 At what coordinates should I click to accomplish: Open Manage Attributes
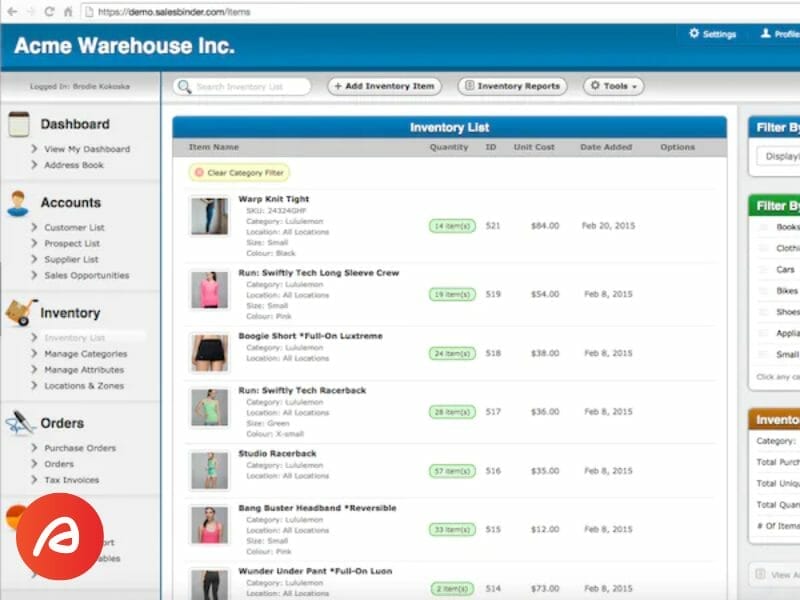point(84,369)
